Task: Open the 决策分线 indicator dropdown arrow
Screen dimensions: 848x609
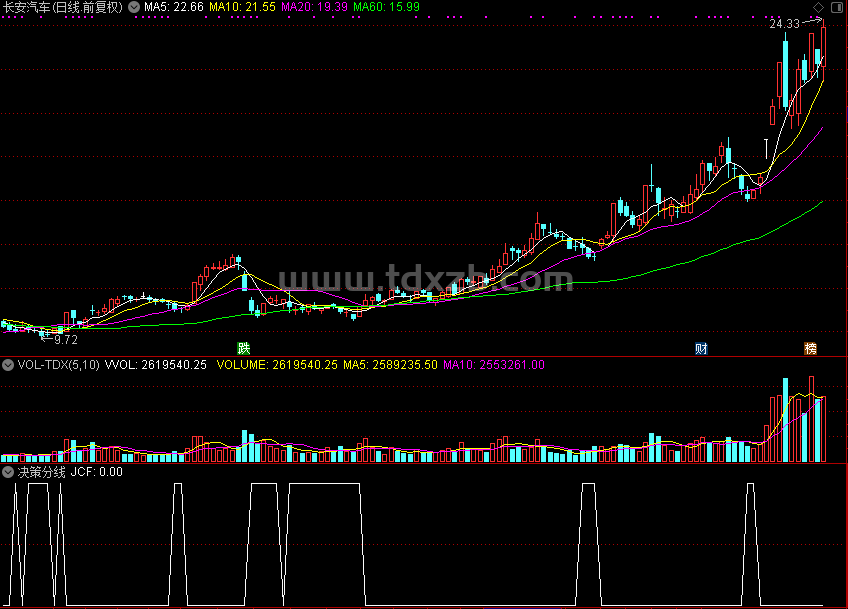Action: [8, 472]
